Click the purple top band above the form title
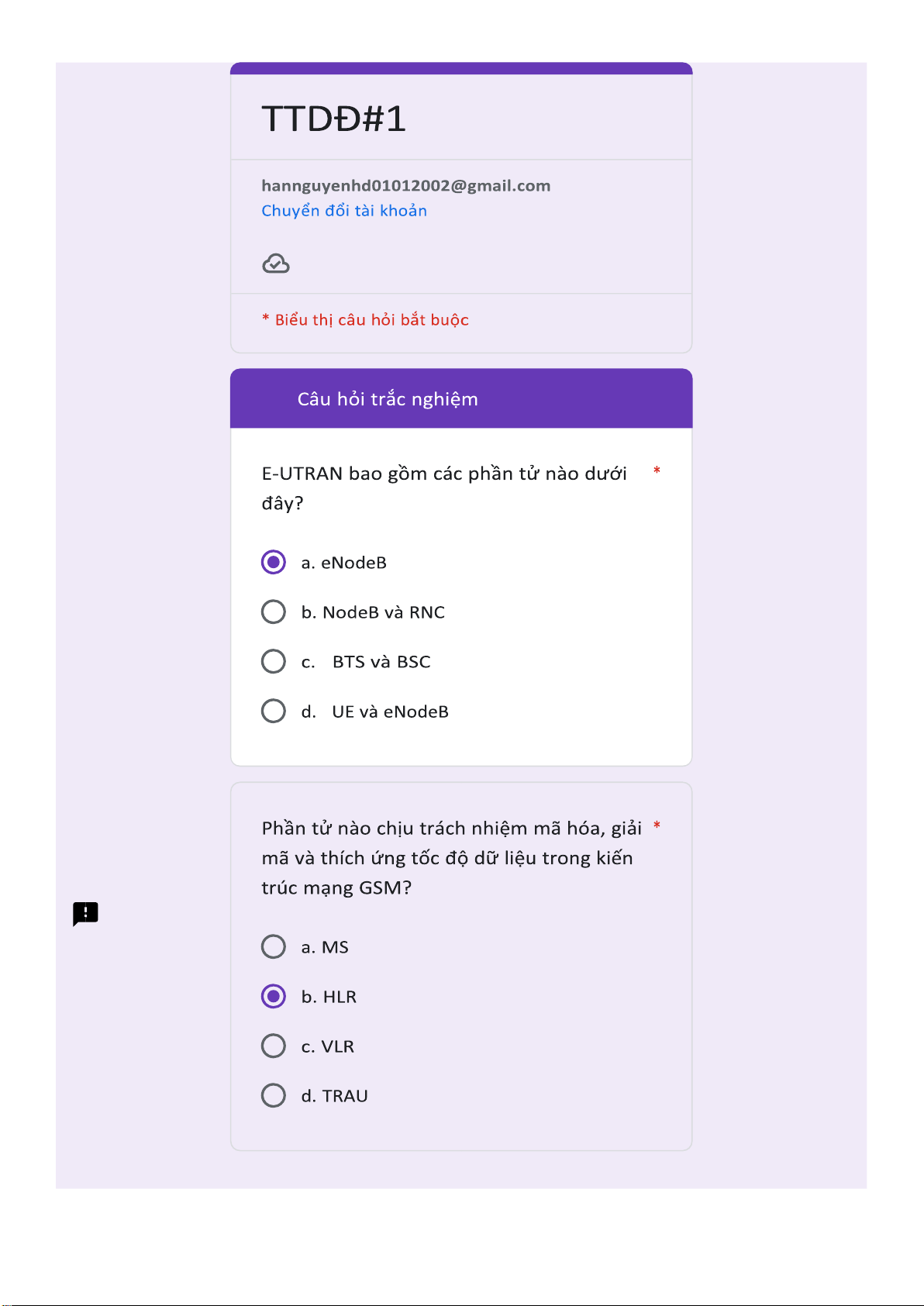The image size is (924, 1306). coord(461,68)
